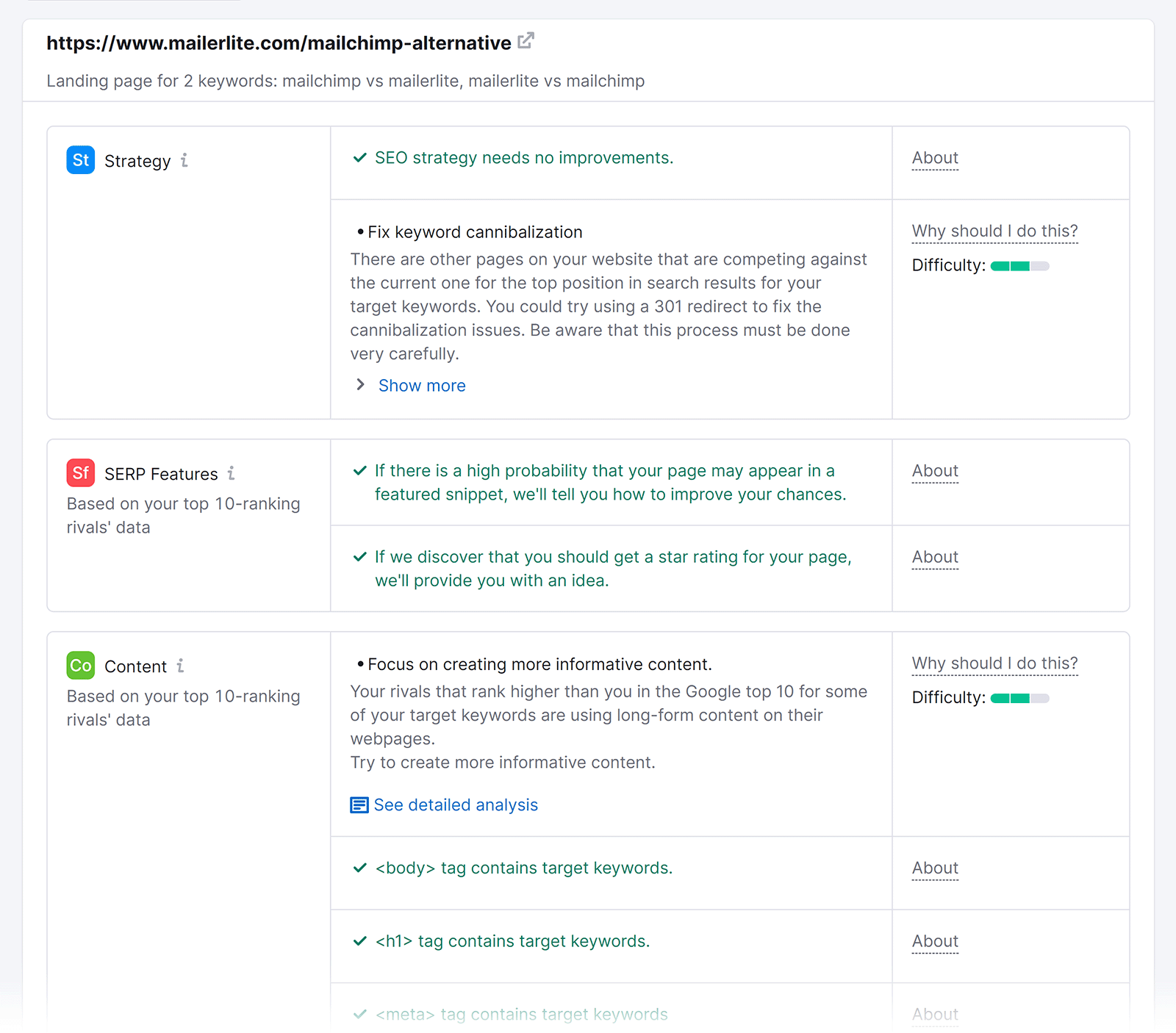Viewport: 1176px width, 1033px height.
Task: Click the Difficulty progress bar in Strategy section
Action: [1020, 265]
